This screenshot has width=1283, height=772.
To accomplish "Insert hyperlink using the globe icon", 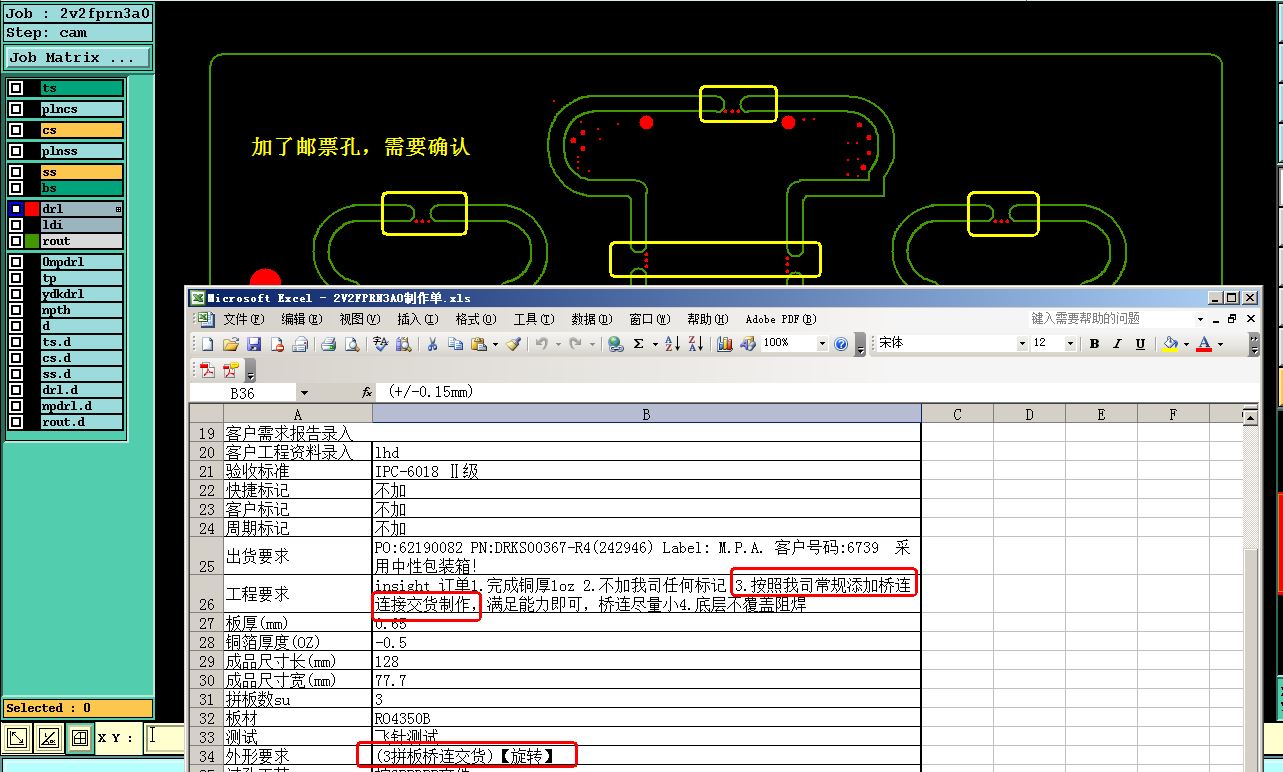I will tap(615, 344).
